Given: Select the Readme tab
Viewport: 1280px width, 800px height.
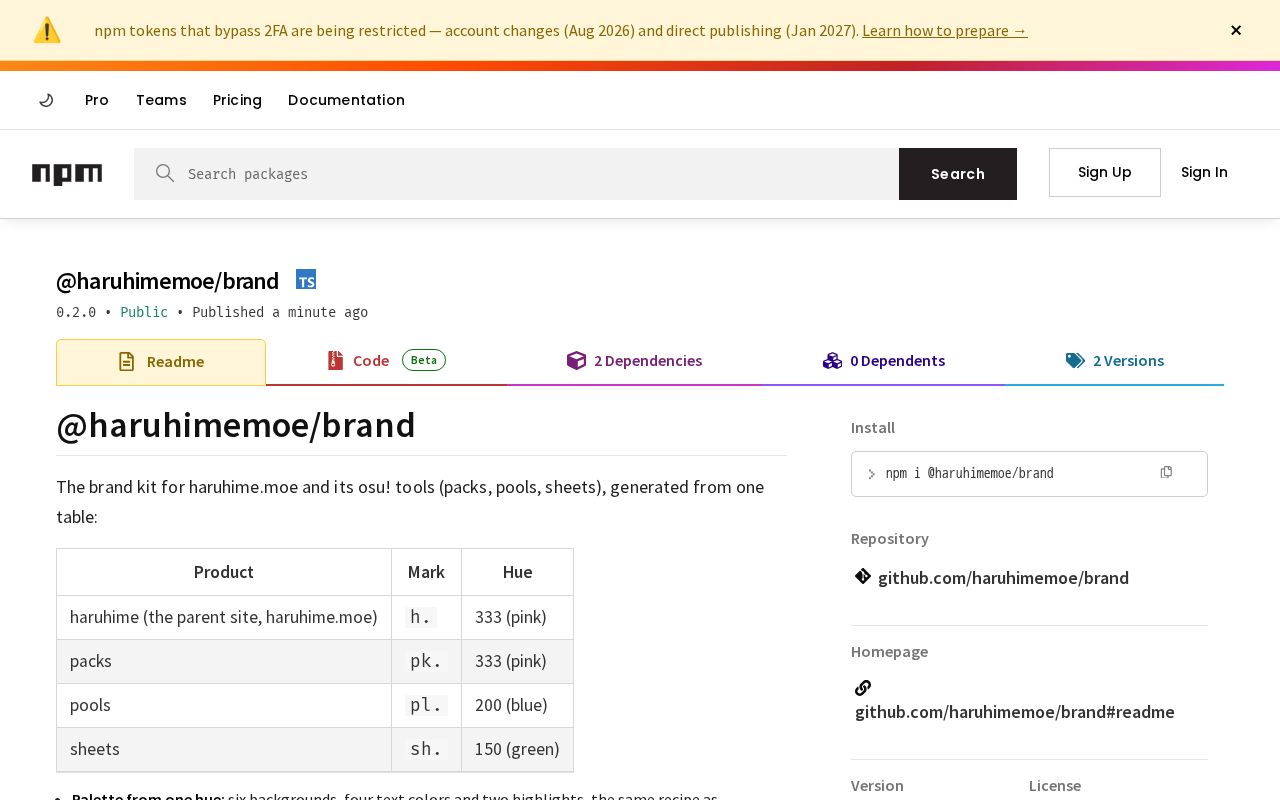Looking at the screenshot, I should (x=161, y=362).
